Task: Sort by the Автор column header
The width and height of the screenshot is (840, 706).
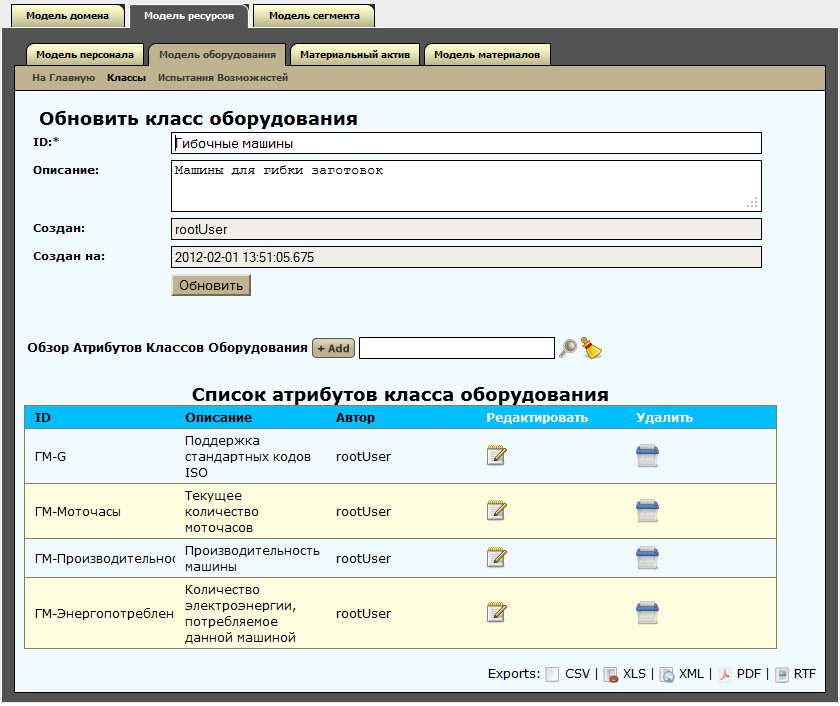Action: pos(355,418)
